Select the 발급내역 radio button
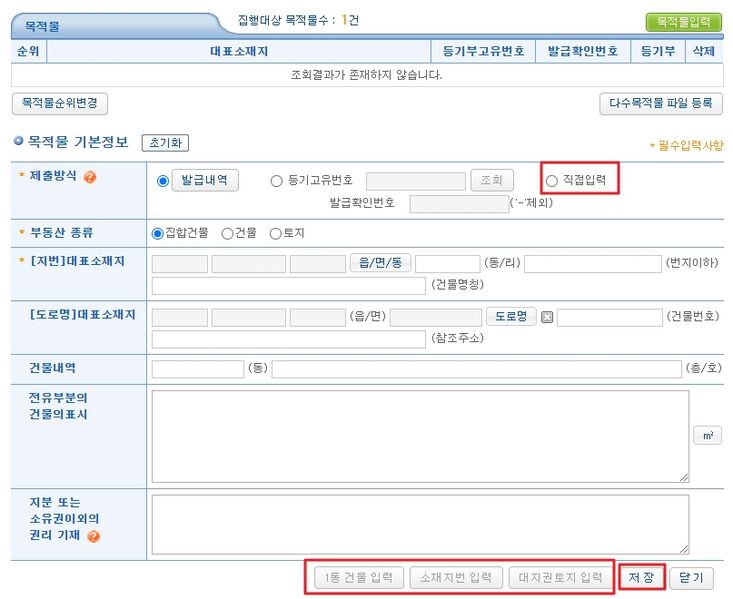 163,180
